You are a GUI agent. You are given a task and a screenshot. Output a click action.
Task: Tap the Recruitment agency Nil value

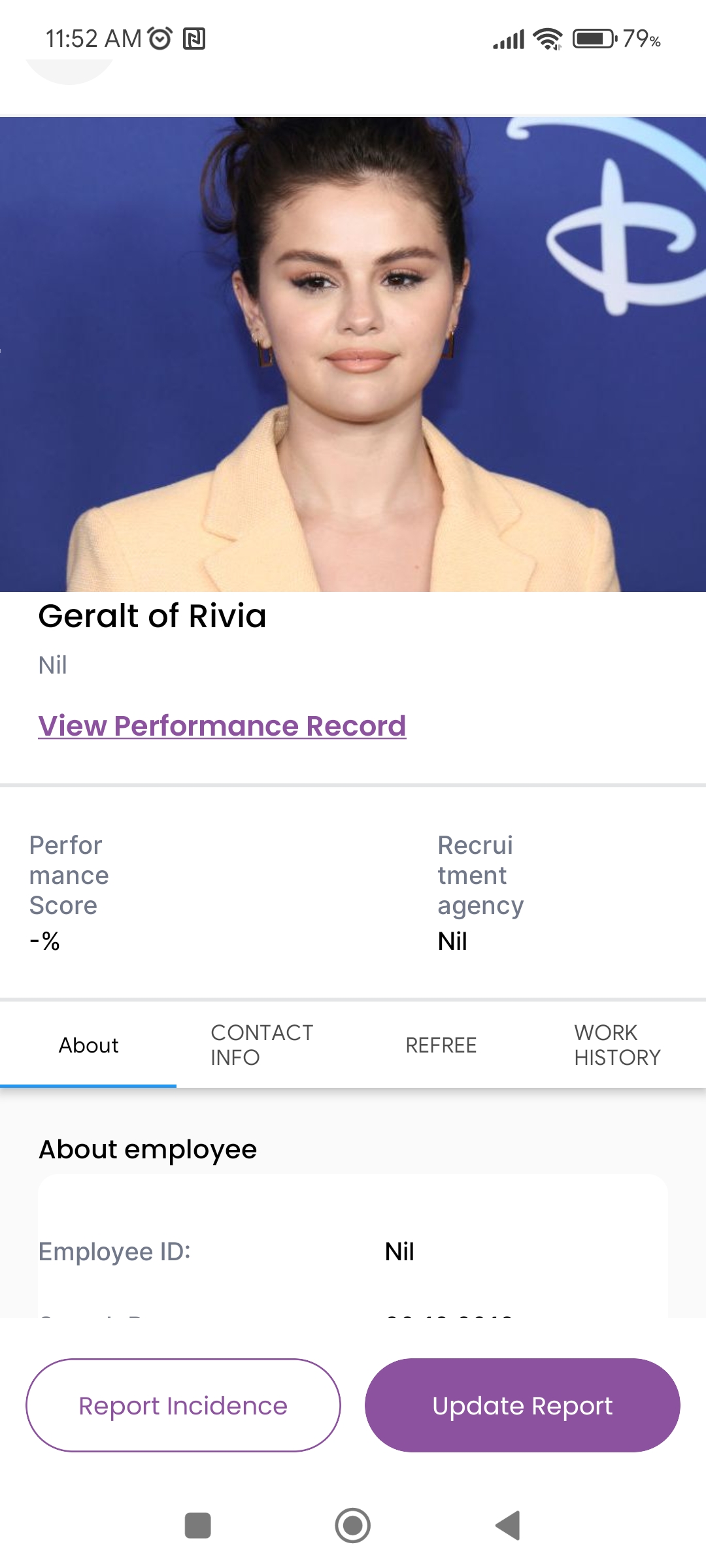(x=452, y=941)
